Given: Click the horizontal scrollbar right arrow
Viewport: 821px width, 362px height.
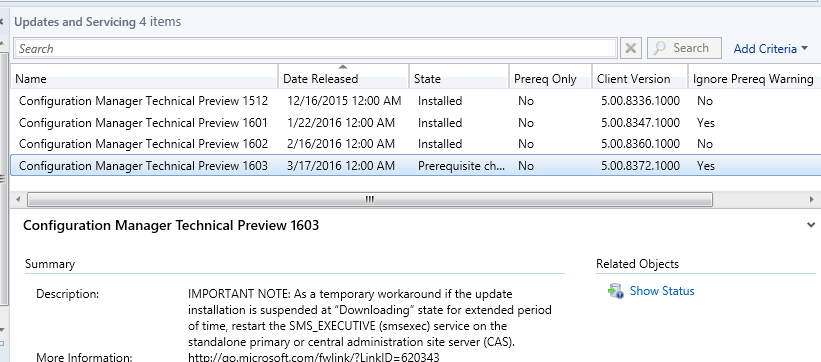Looking at the screenshot, I should click(x=812, y=200).
